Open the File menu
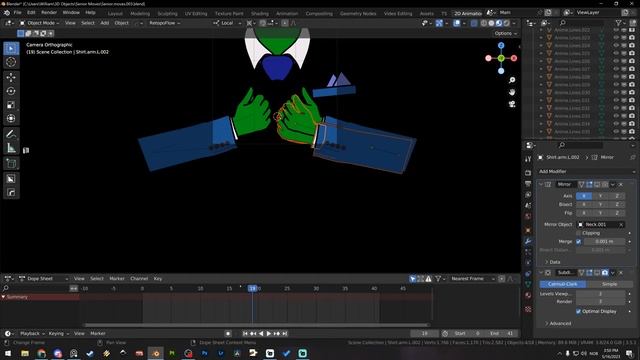Screen dimensions: 640x360 pyautogui.click(x=18, y=13)
